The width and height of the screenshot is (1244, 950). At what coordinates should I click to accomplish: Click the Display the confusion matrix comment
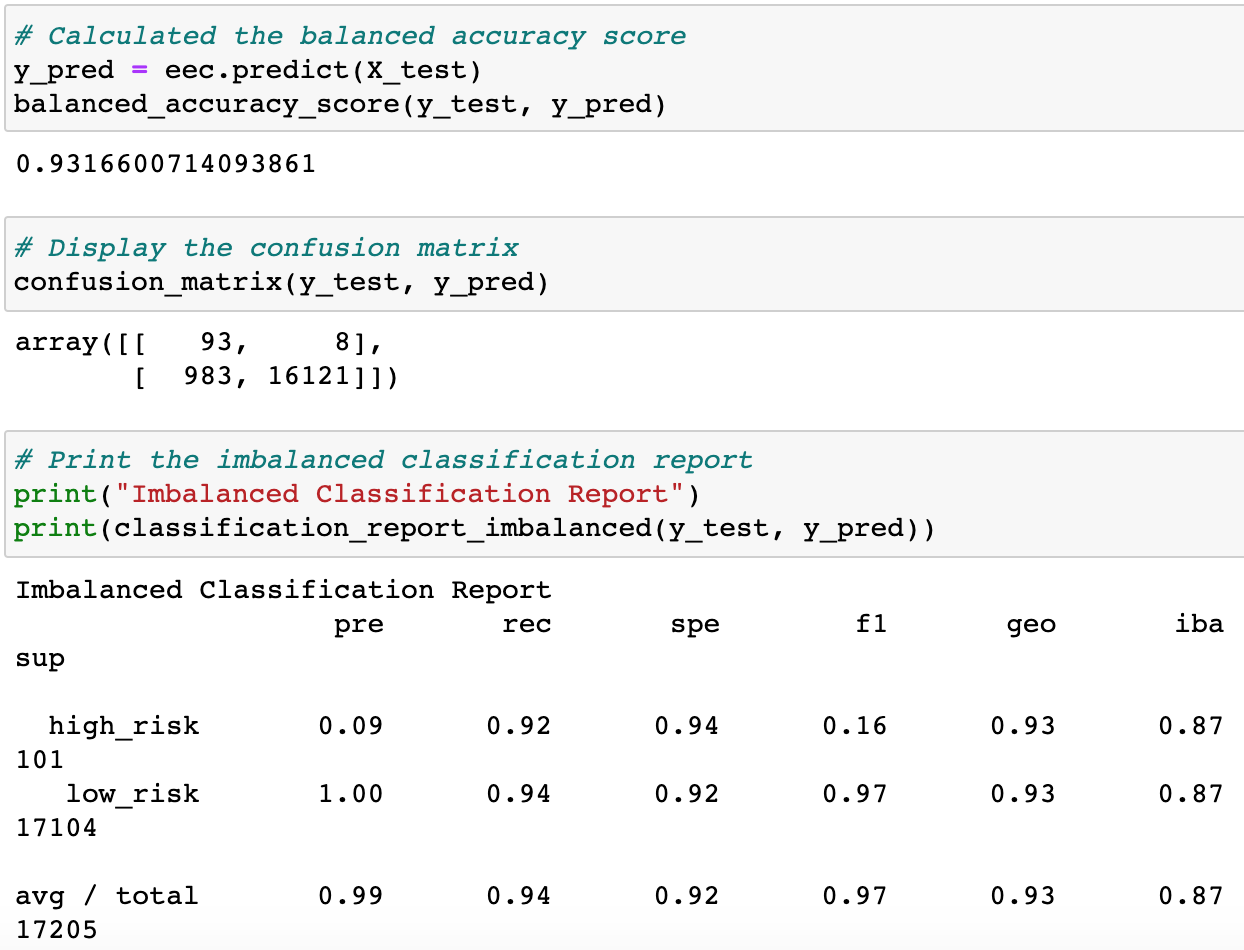coord(266,248)
